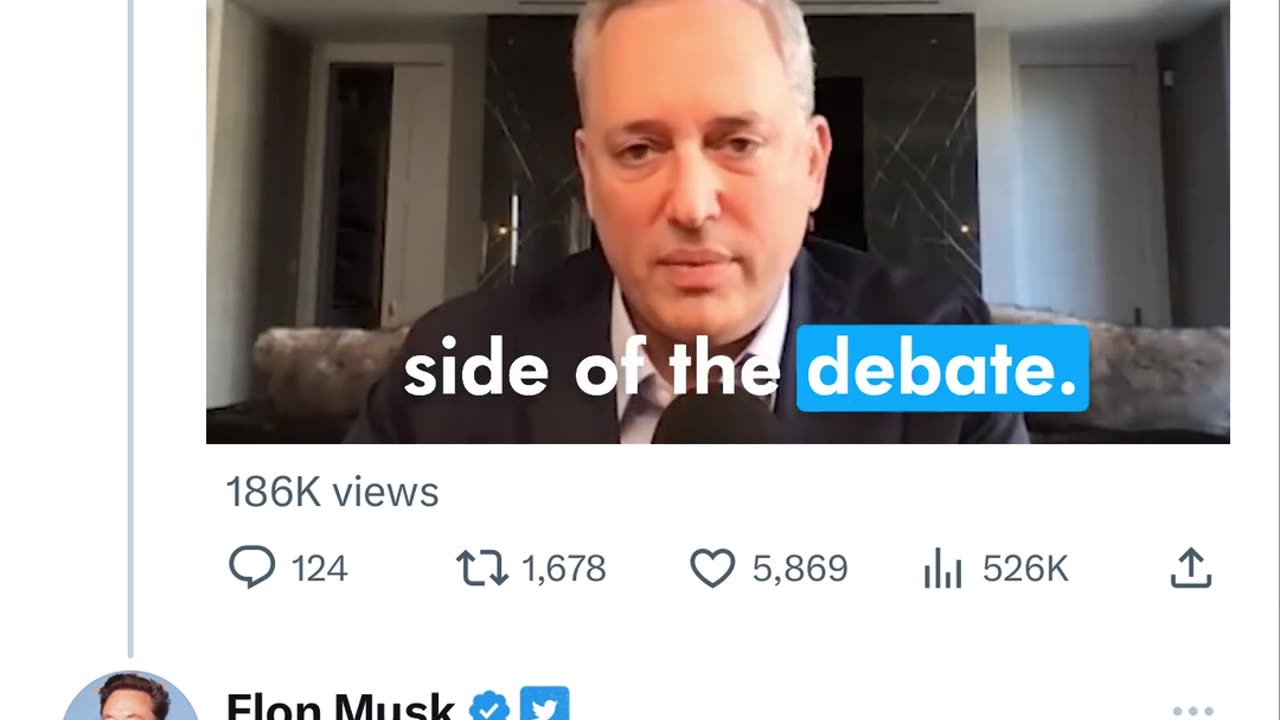The image size is (1280, 720).
Task: Click the 5,869 likes count
Action: (x=800, y=569)
